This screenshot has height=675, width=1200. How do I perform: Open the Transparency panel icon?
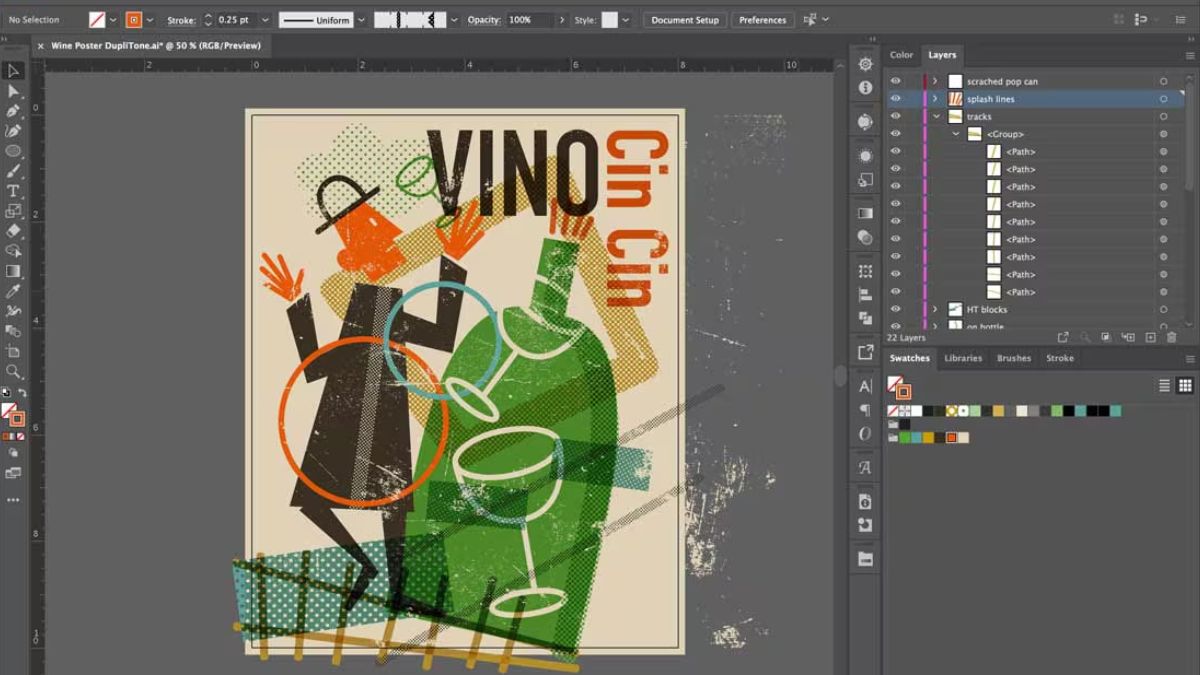(x=865, y=238)
